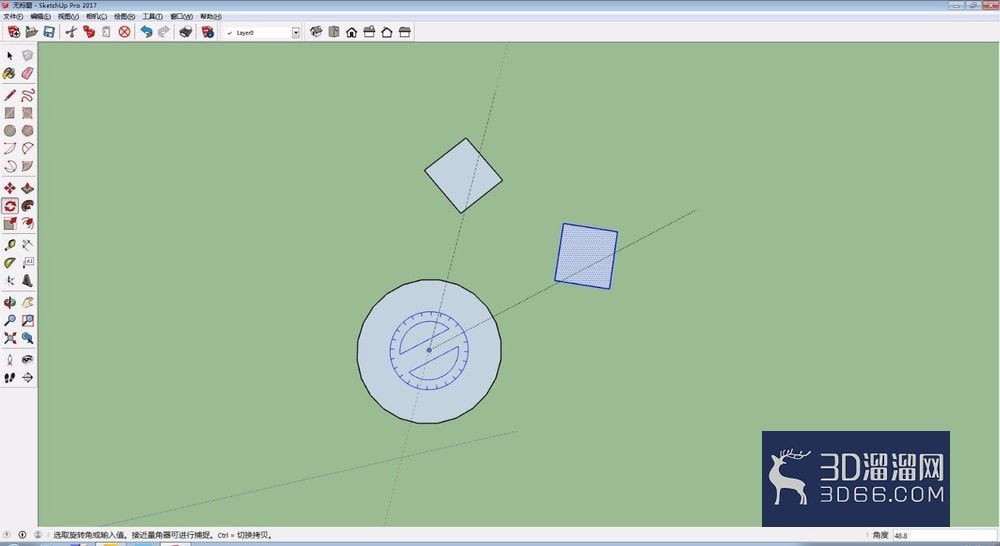Pick the Circle tool
Screen dimensions: 1000x546
(10, 131)
